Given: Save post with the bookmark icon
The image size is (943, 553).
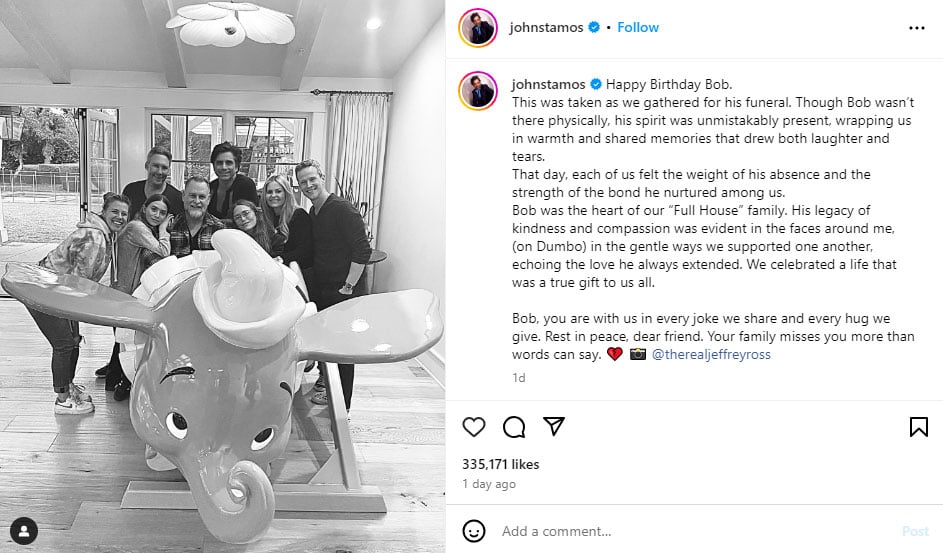Looking at the screenshot, I should point(918,427).
